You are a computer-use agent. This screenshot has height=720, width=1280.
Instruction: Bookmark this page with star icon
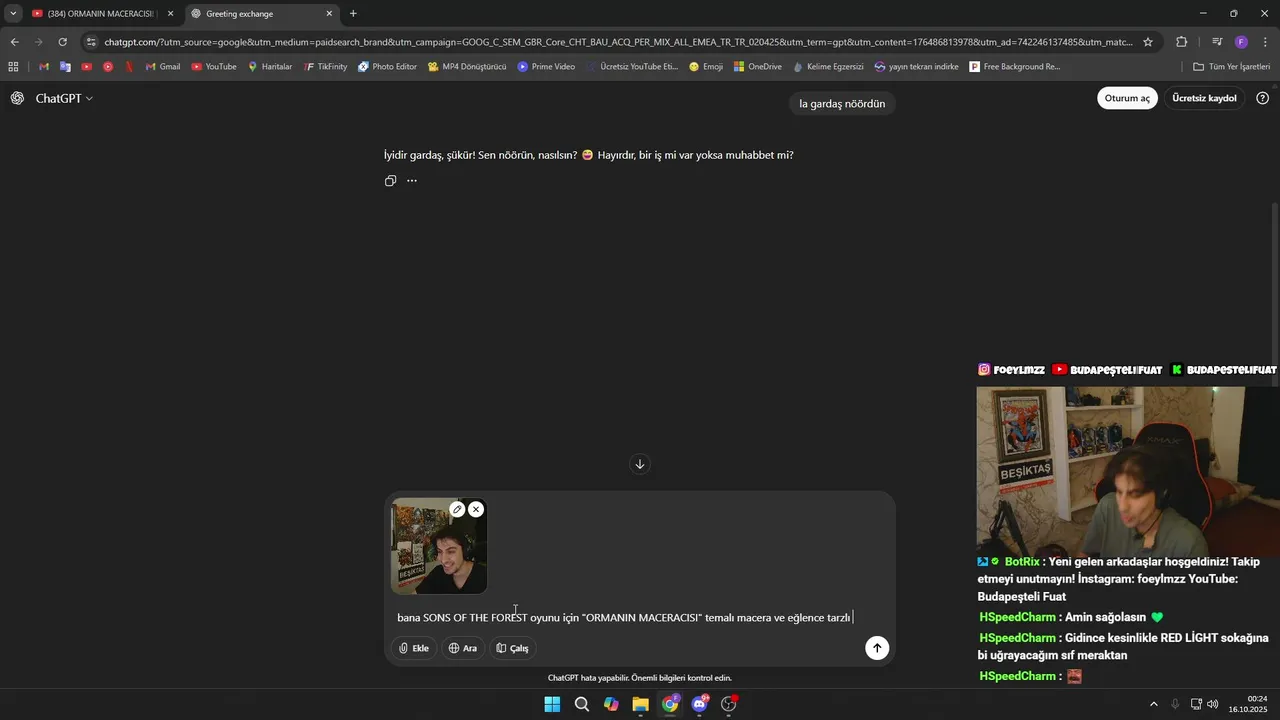pyautogui.click(x=1148, y=42)
